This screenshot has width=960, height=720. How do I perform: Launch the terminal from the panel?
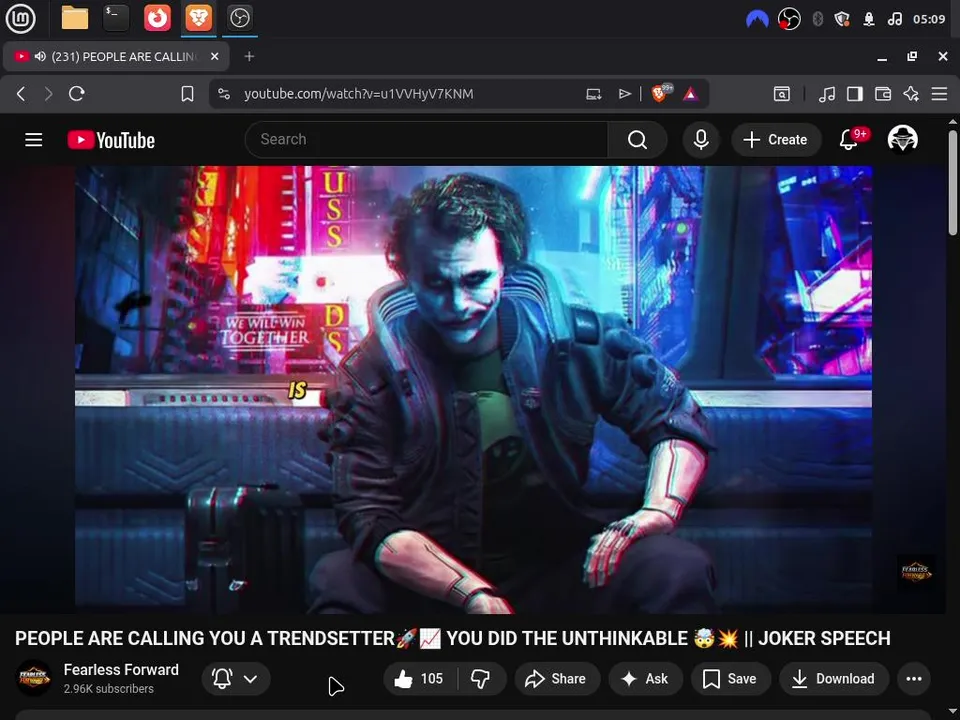point(116,18)
